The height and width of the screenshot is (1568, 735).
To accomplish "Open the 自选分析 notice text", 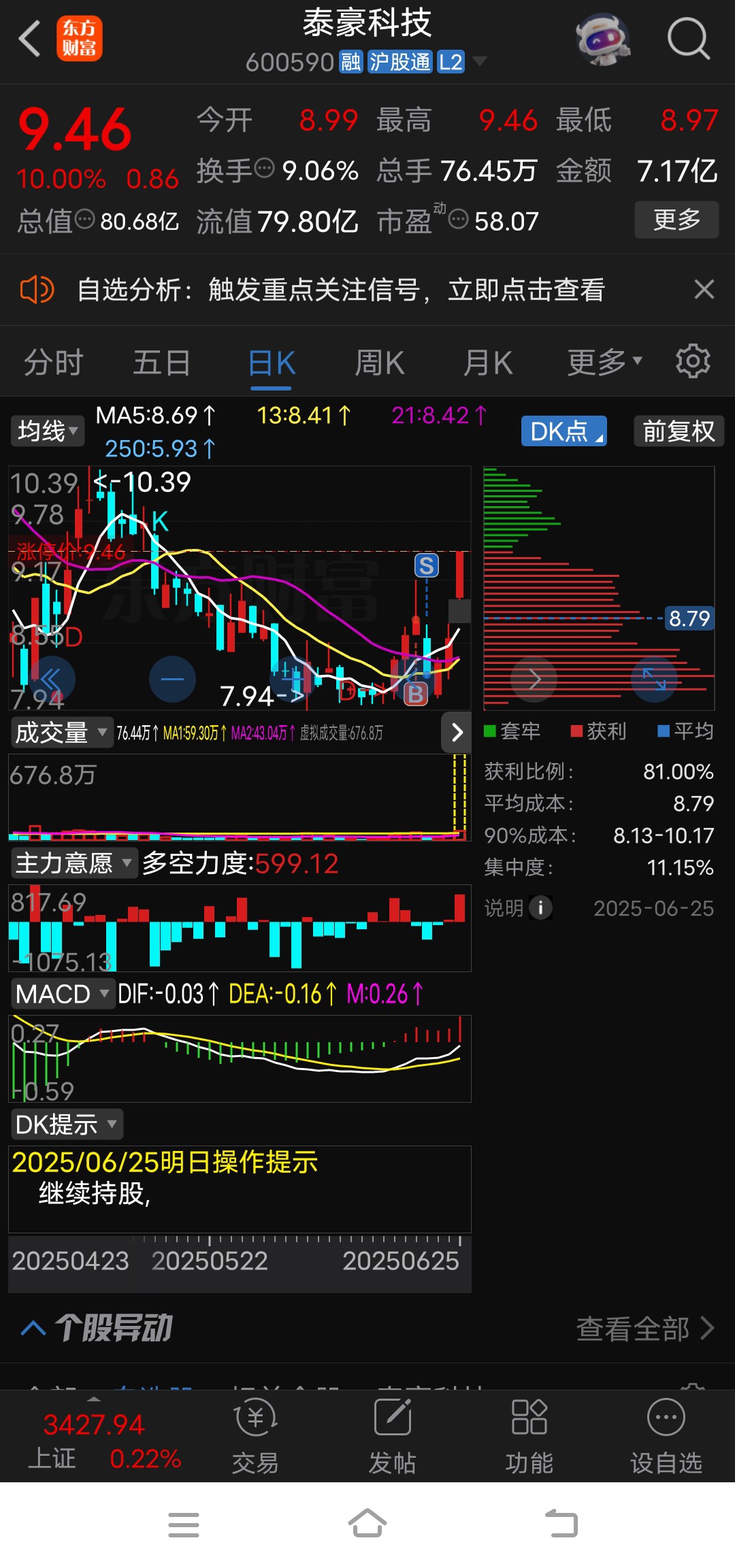I will [x=341, y=290].
